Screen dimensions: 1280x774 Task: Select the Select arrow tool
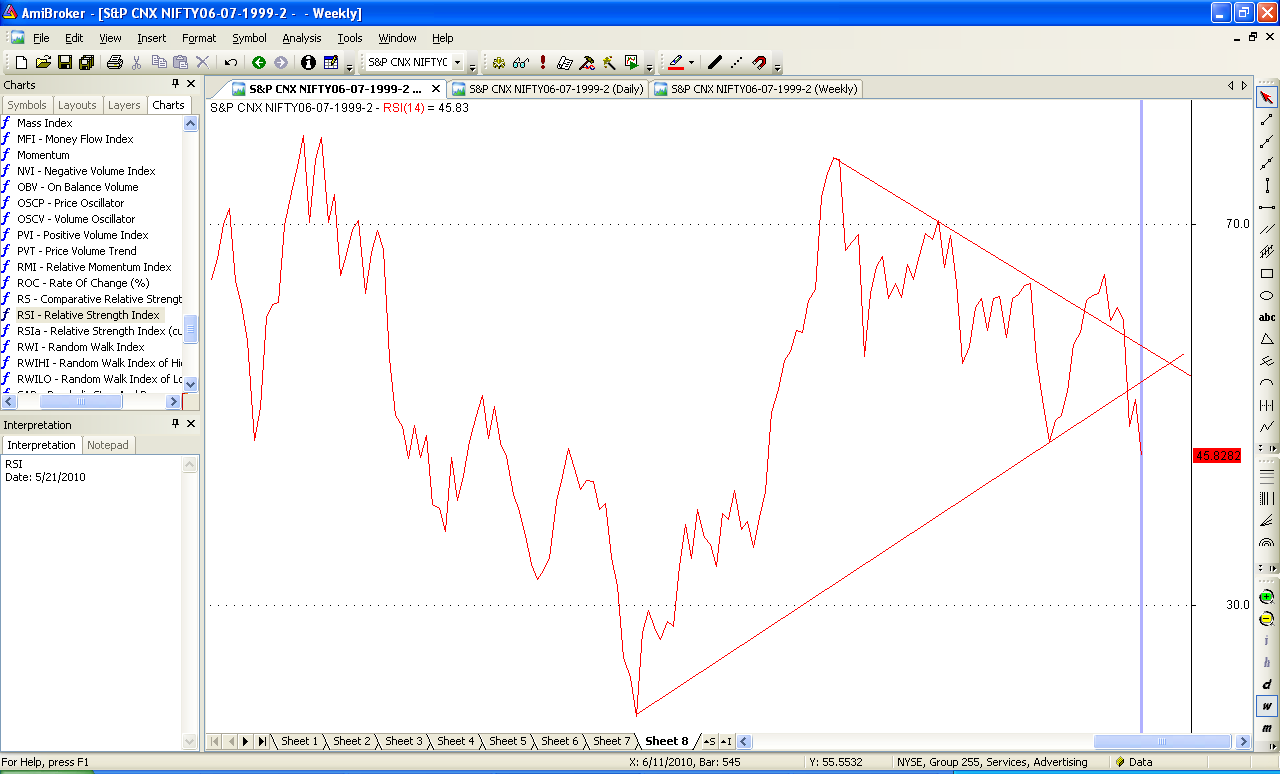pyautogui.click(x=1267, y=97)
